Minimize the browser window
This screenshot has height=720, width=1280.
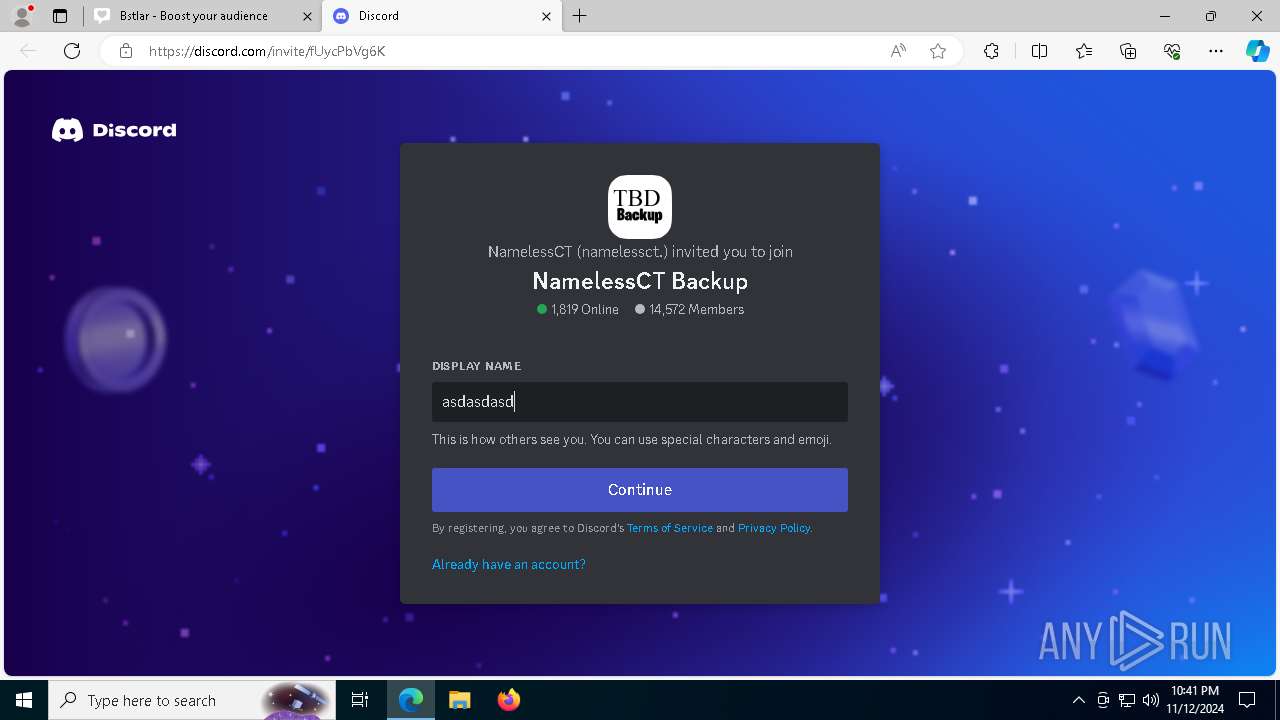tap(1165, 16)
